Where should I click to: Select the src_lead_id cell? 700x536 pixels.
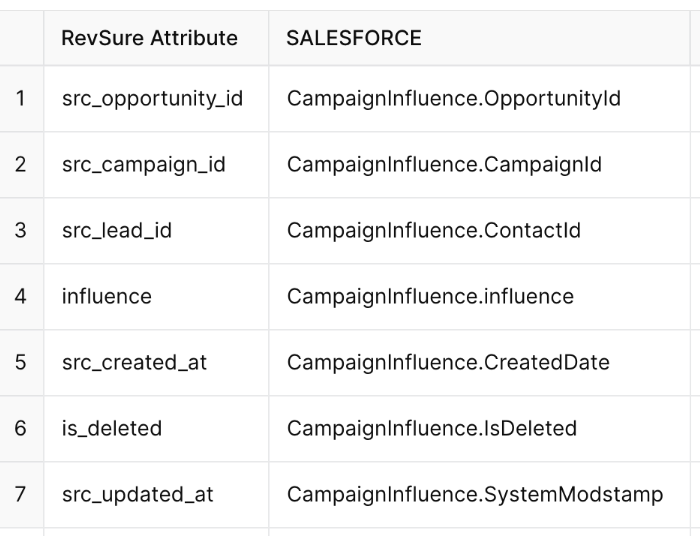tap(156, 231)
